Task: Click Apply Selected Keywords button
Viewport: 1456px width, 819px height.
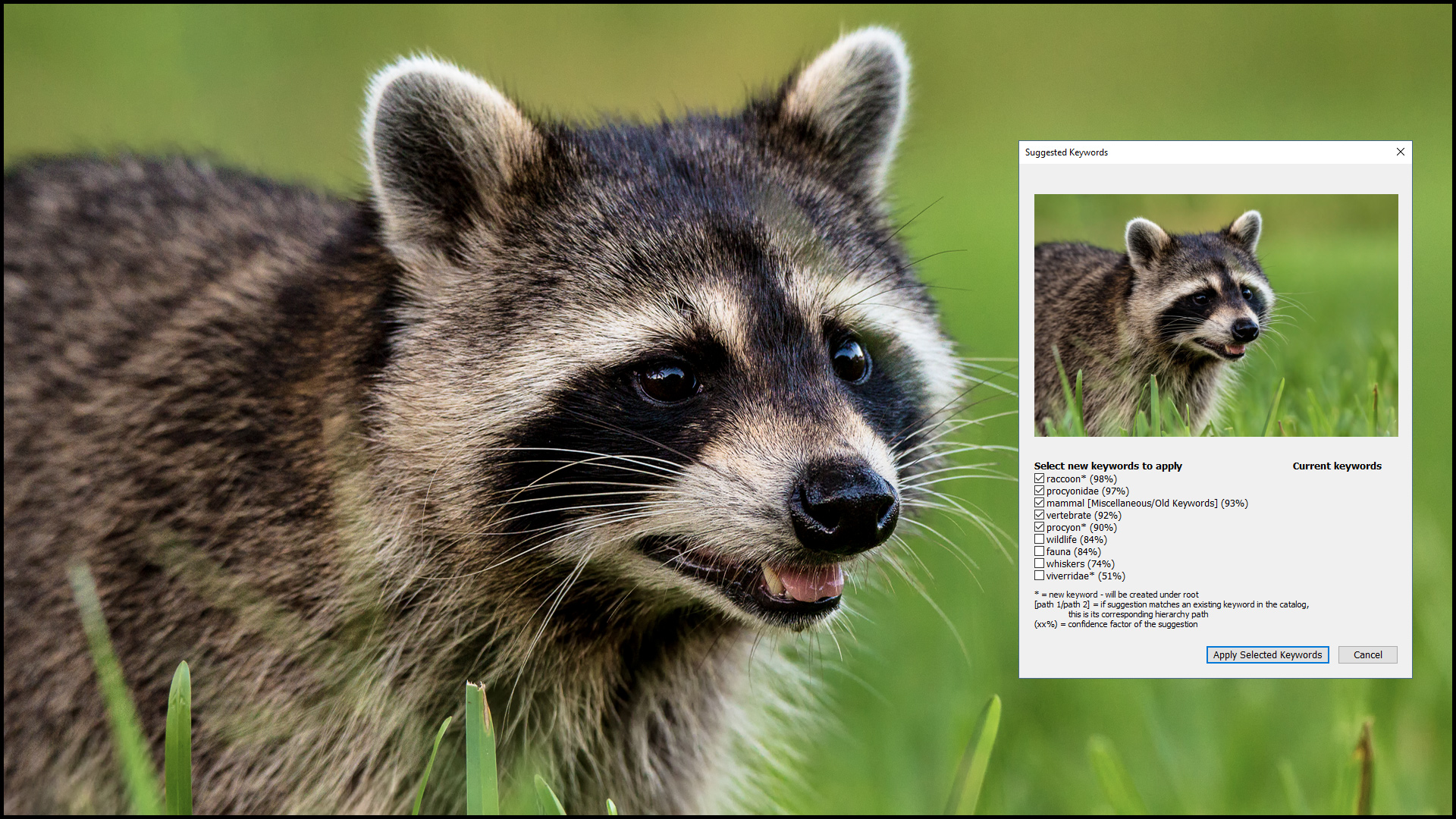Action: tap(1267, 654)
